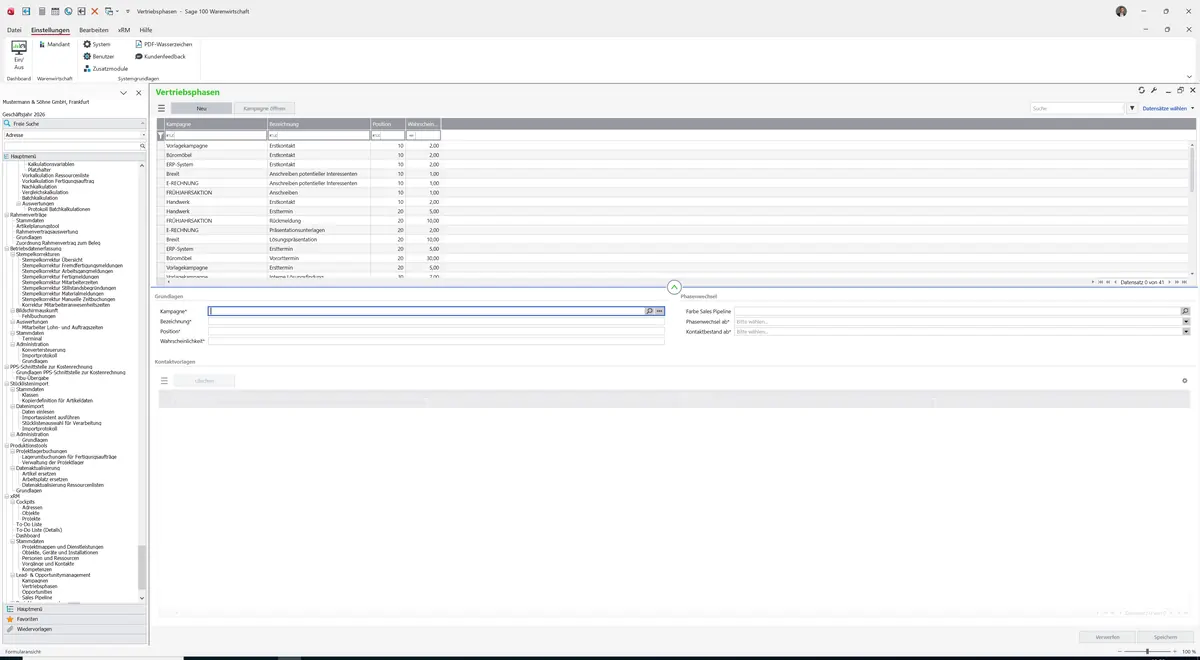Click the red X icon in quick access toolbar
The height and width of the screenshot is (660, 1200).
95,11
